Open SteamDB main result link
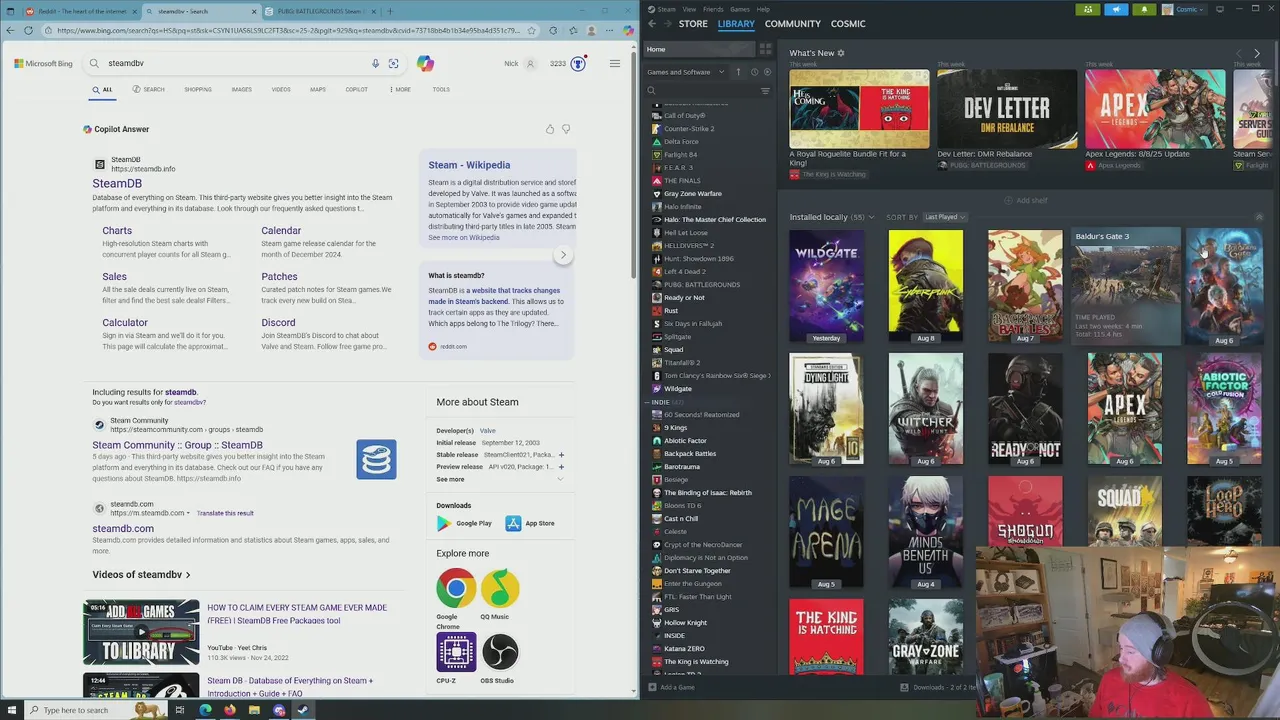The width and height of the screenshot is (1280, 720). click(x=117, y=184)
